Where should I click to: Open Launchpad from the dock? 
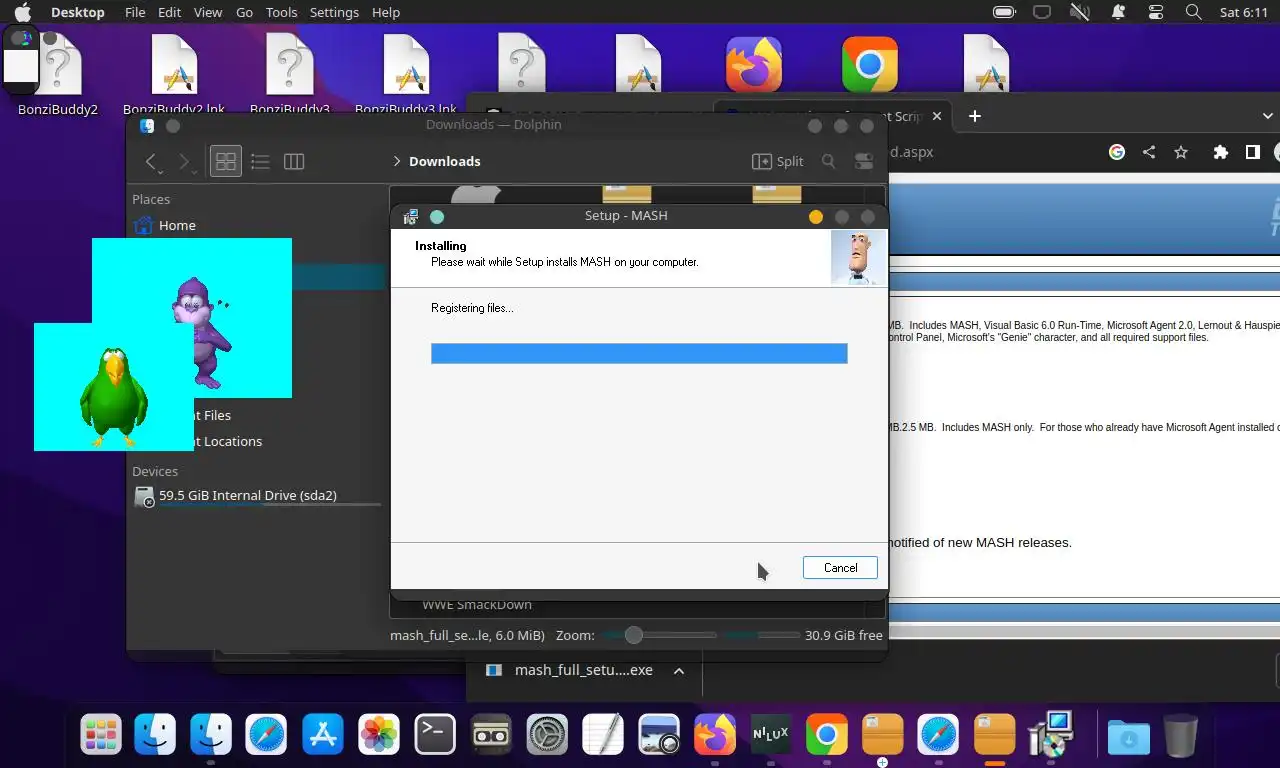pos(101,735)
